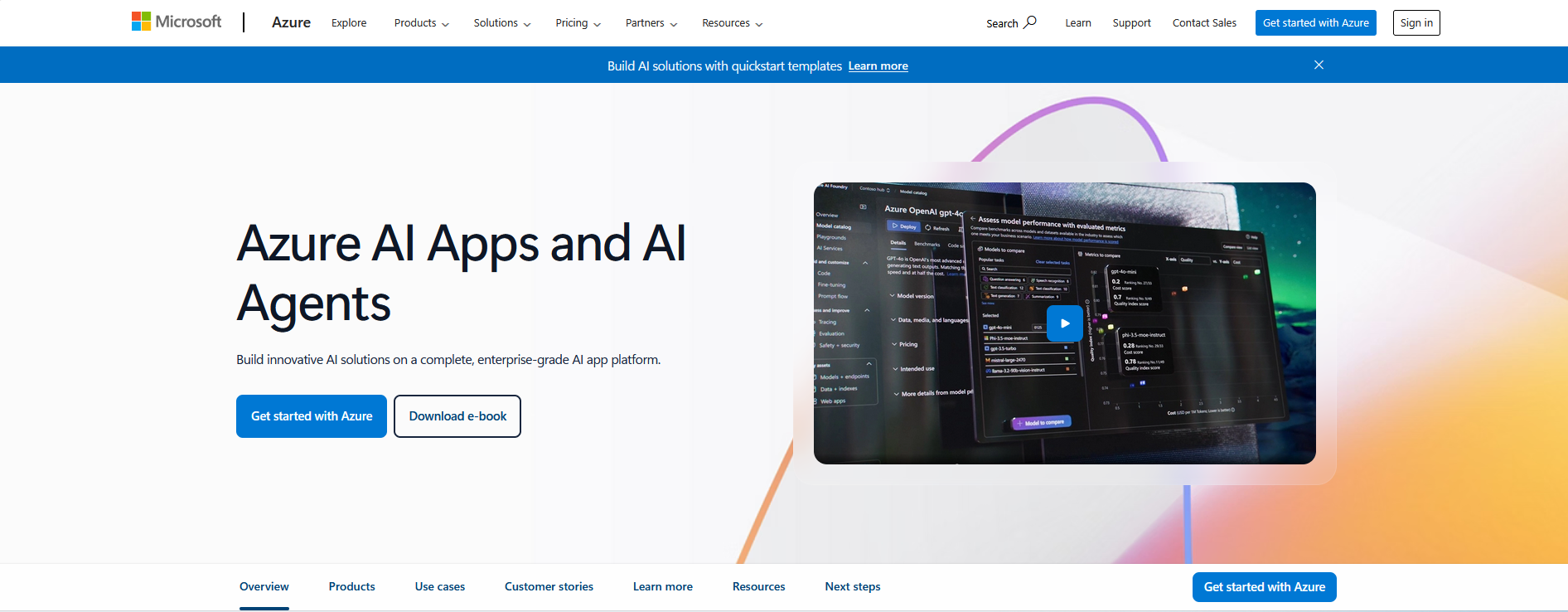The width and height of the screenshot is (1568, 612).
Task: Expand the Products dropdown
Action: [x=422, y=23]
